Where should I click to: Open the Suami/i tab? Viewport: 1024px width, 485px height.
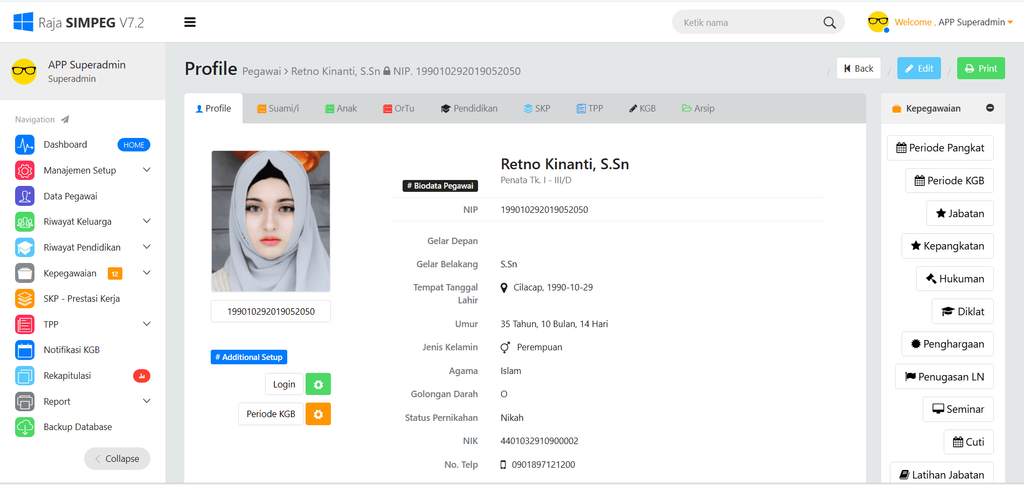coord(278,108)
